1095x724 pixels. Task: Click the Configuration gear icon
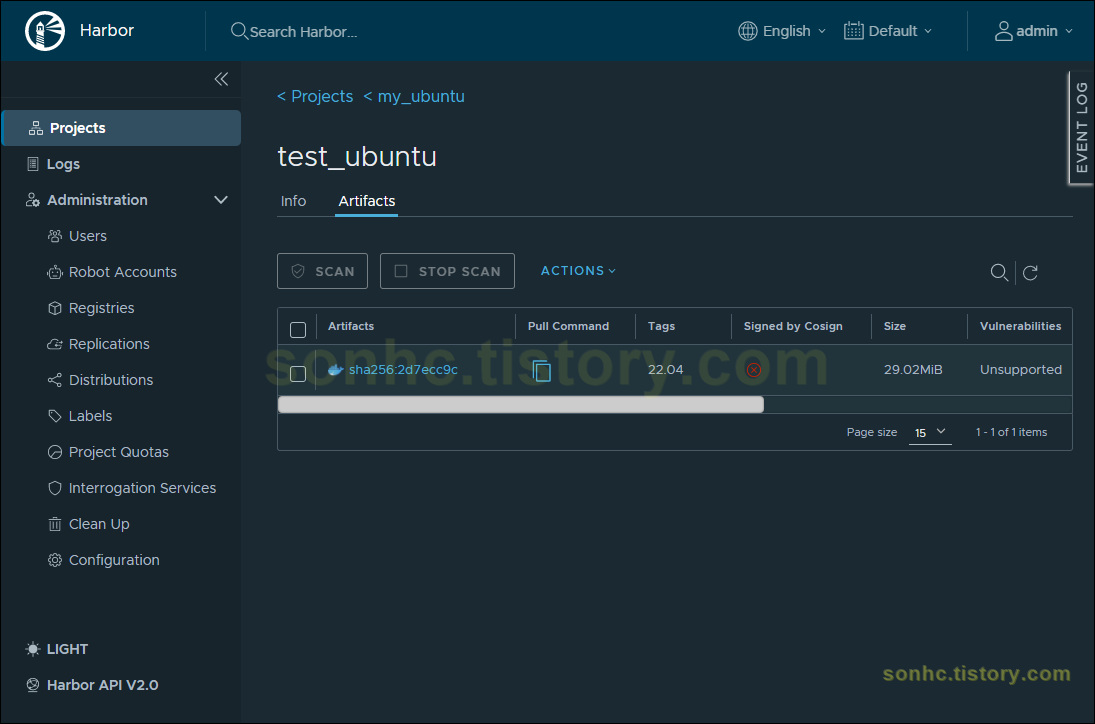click(54, 560)
